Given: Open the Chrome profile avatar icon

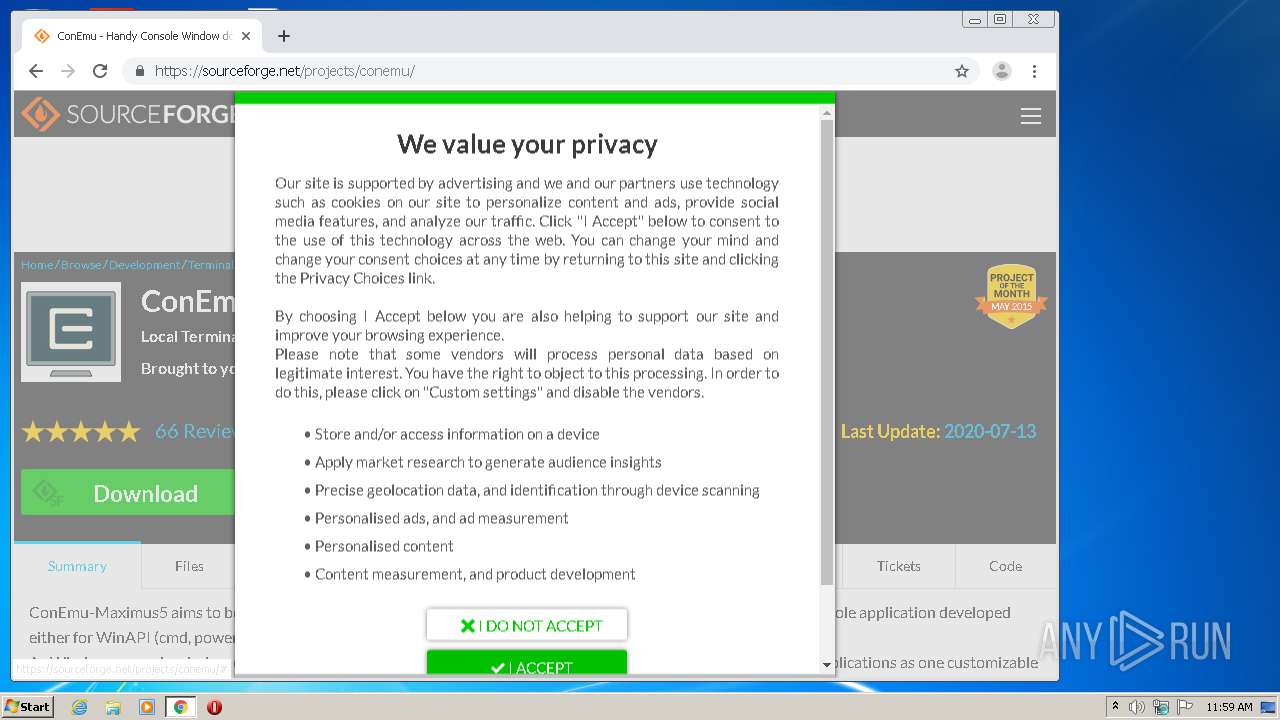Looking at the screenshot, I should click(1001, 71).
